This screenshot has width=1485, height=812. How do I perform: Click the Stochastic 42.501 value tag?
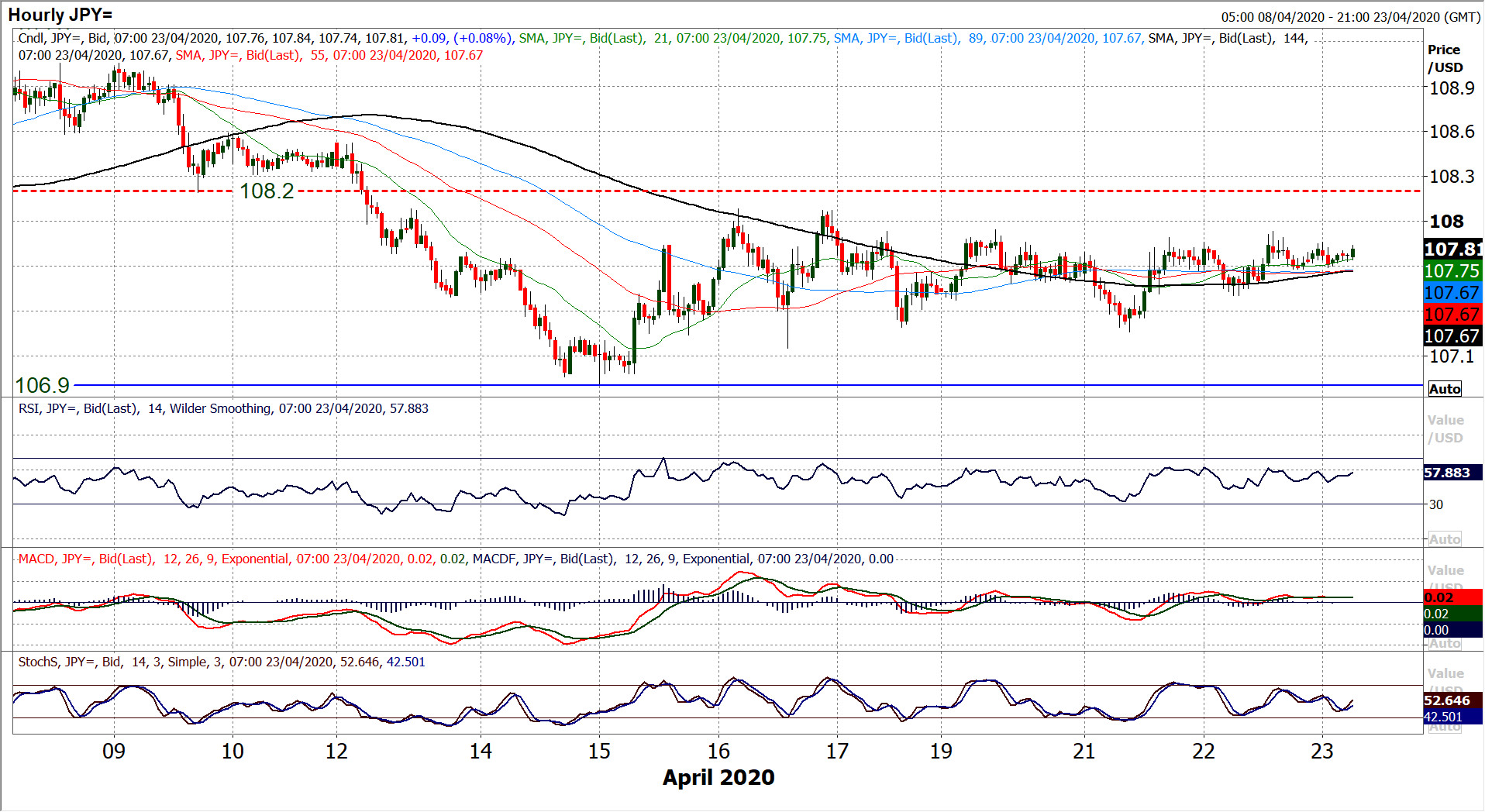click(x=1453, y=717)
